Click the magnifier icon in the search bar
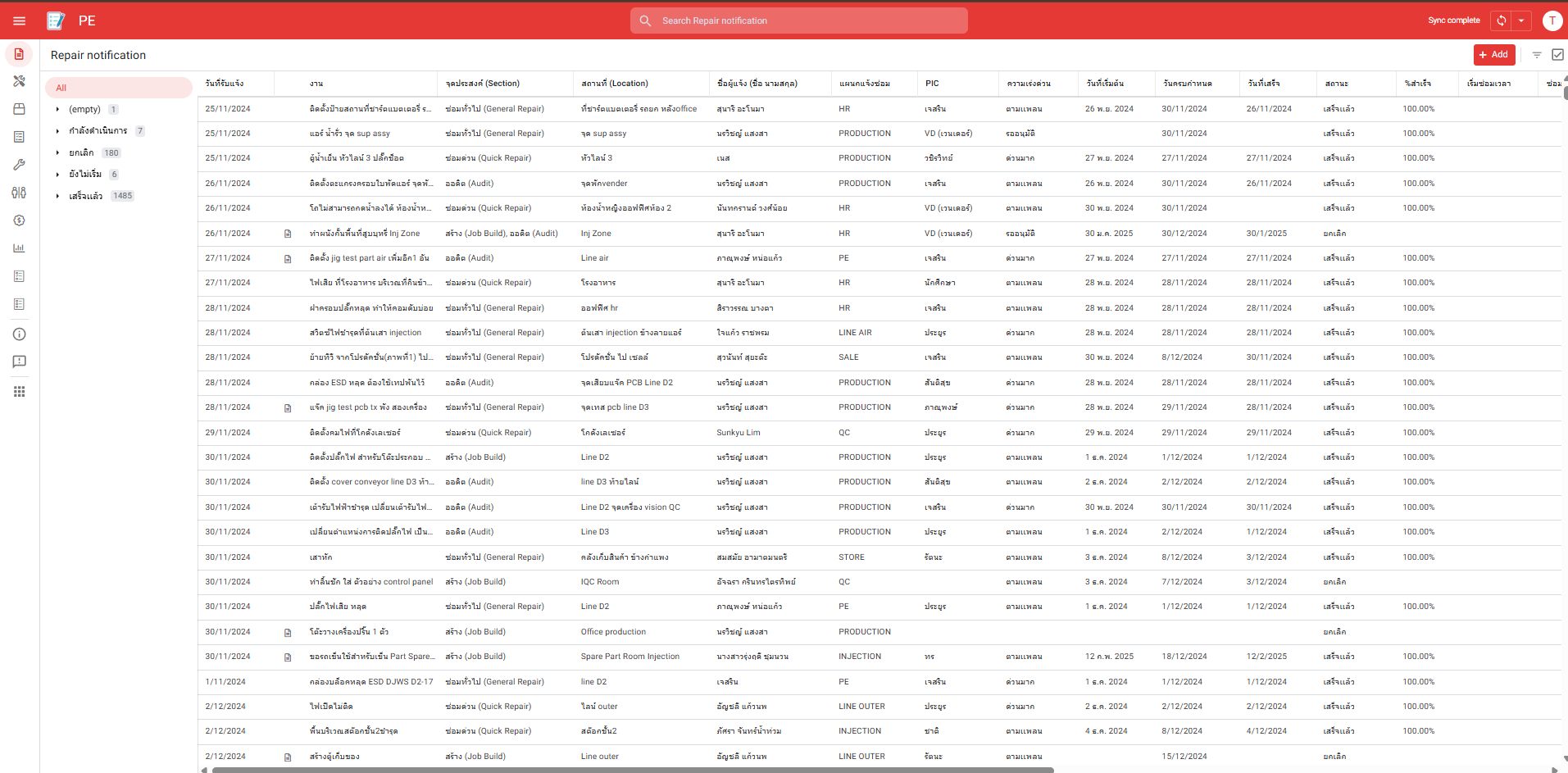The image size is (1568, 773). coord(646,20)
